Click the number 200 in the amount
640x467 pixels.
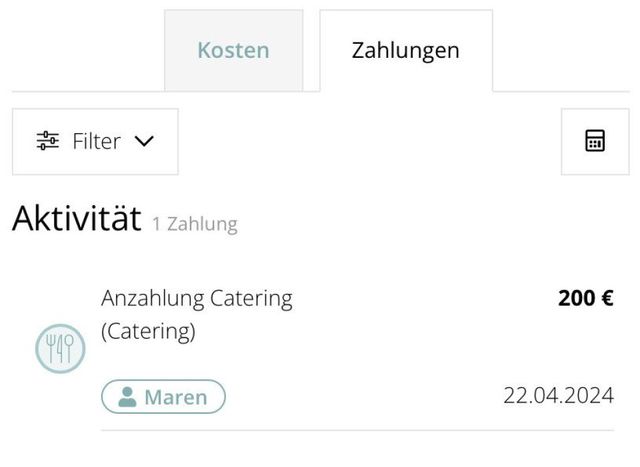[x=576, y=298]
